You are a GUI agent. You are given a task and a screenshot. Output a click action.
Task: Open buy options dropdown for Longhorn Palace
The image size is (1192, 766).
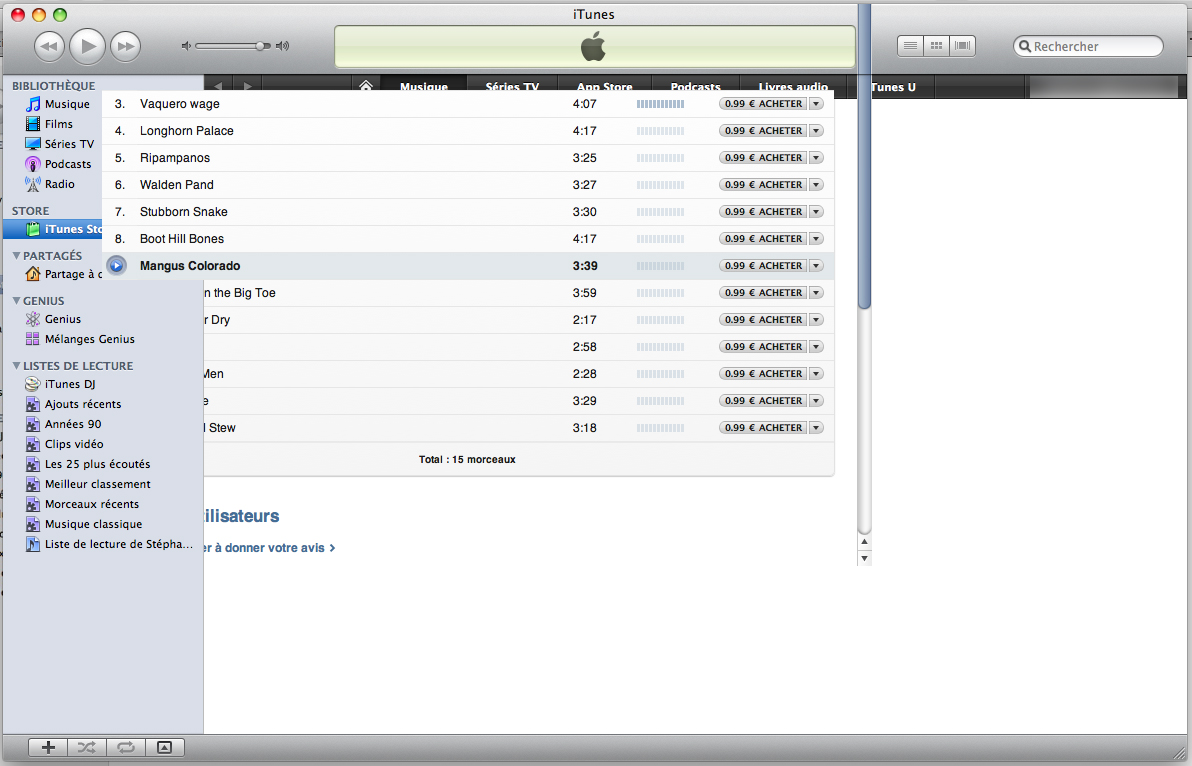click(x=816, y=131)
